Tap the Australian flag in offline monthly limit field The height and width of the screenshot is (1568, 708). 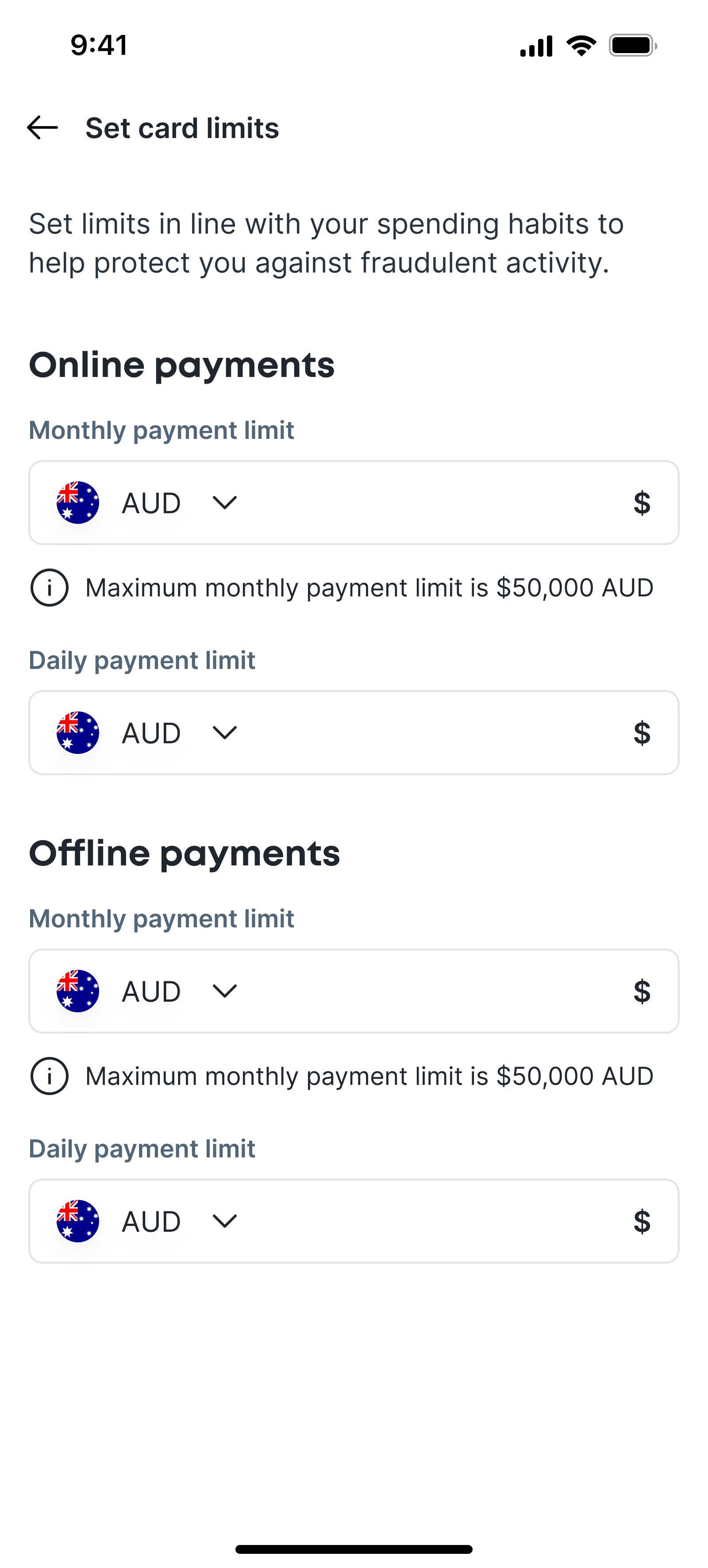[77, 991]
